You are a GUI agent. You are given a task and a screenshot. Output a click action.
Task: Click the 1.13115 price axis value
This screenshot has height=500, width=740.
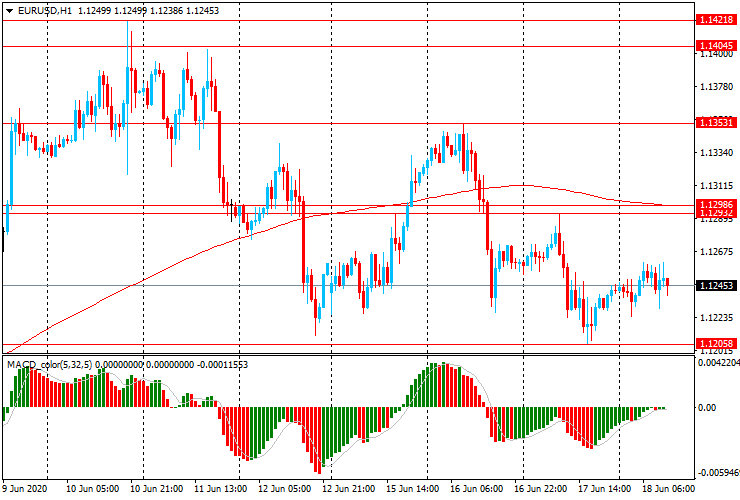(x=716, y=186)
